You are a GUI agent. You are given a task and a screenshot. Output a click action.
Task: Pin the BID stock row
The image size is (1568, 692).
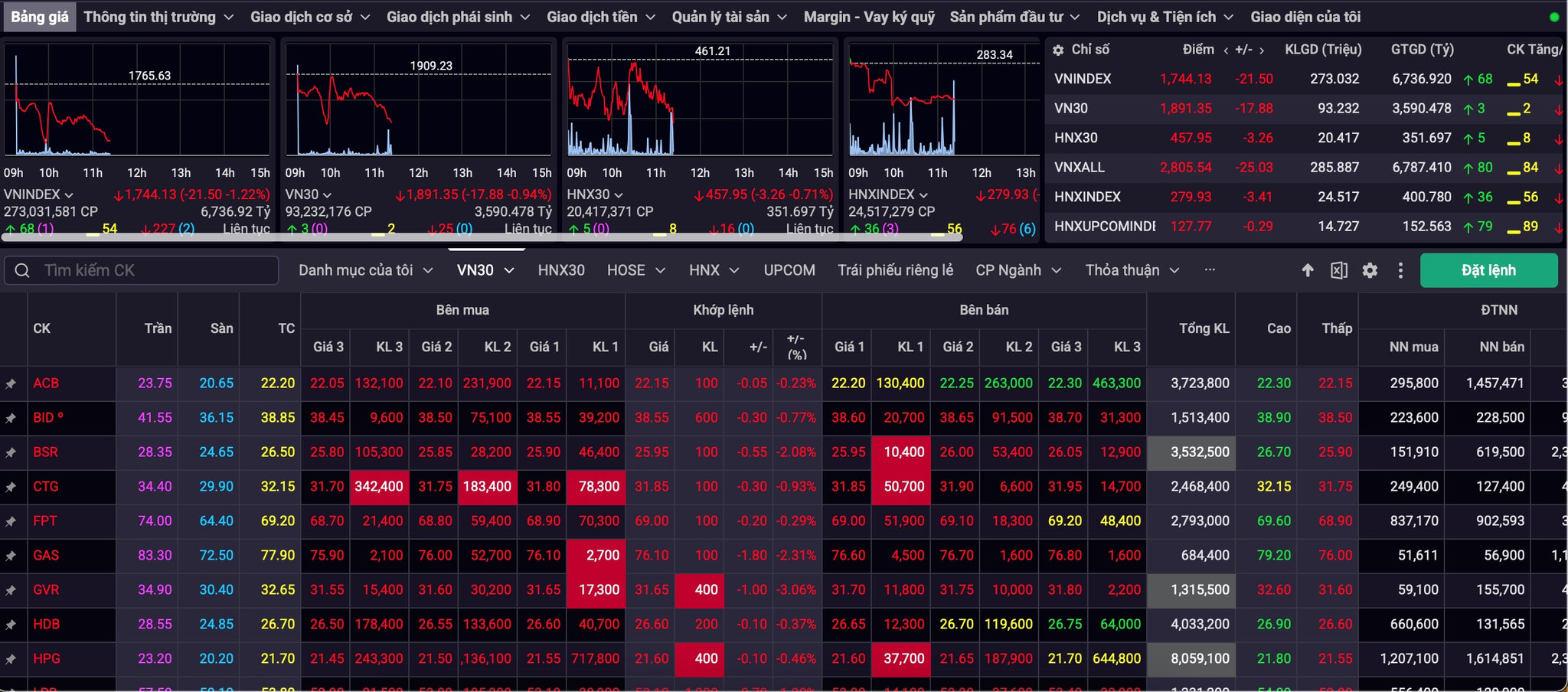(11, 418)
